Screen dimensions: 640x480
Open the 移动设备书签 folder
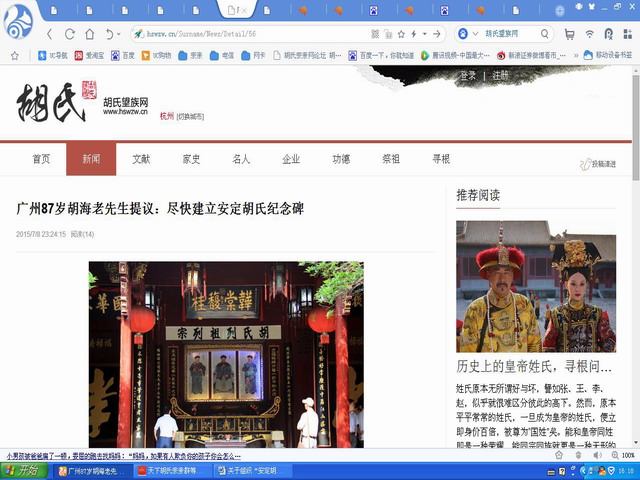coord(608,56)
